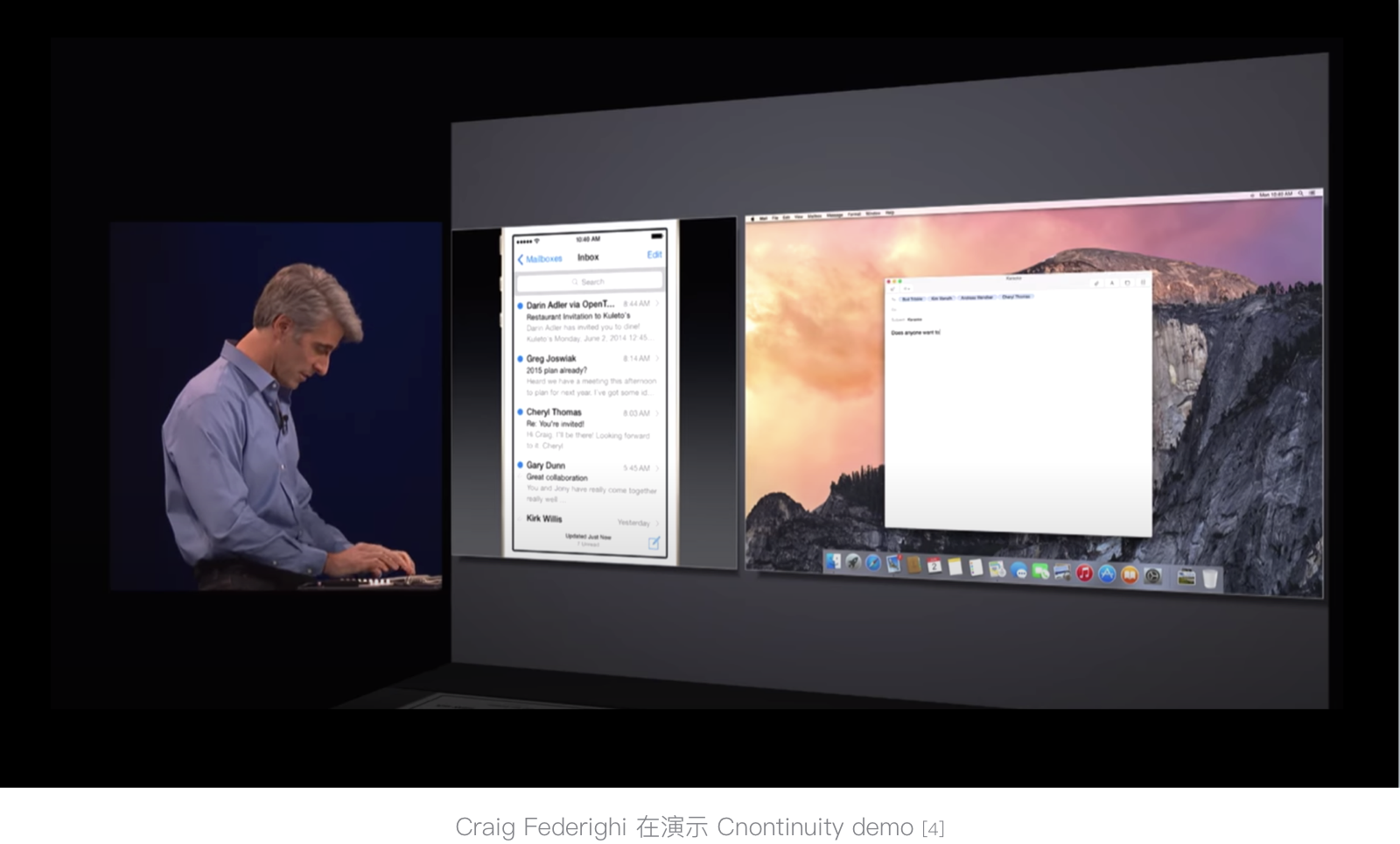1400x844 pixels.
Task: Open Cheryl Thomas's 'Re: You're invited!' email
Action: [589, 428]
